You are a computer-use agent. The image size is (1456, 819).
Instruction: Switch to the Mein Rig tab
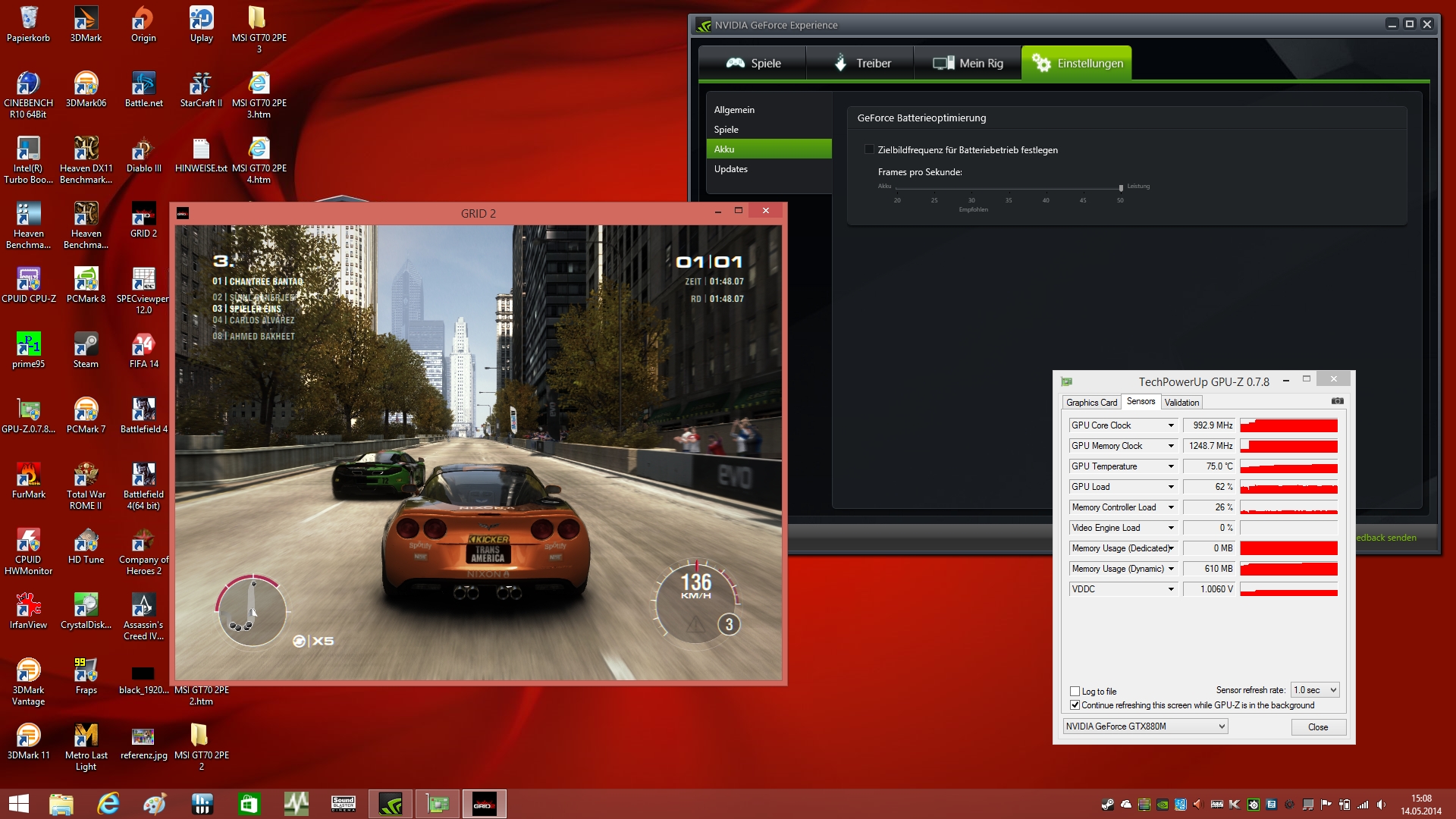[x=968, y=63]
